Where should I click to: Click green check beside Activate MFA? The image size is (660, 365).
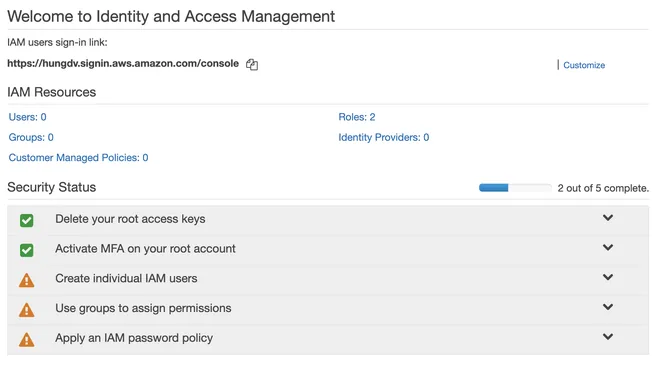[x=27, y=250]
